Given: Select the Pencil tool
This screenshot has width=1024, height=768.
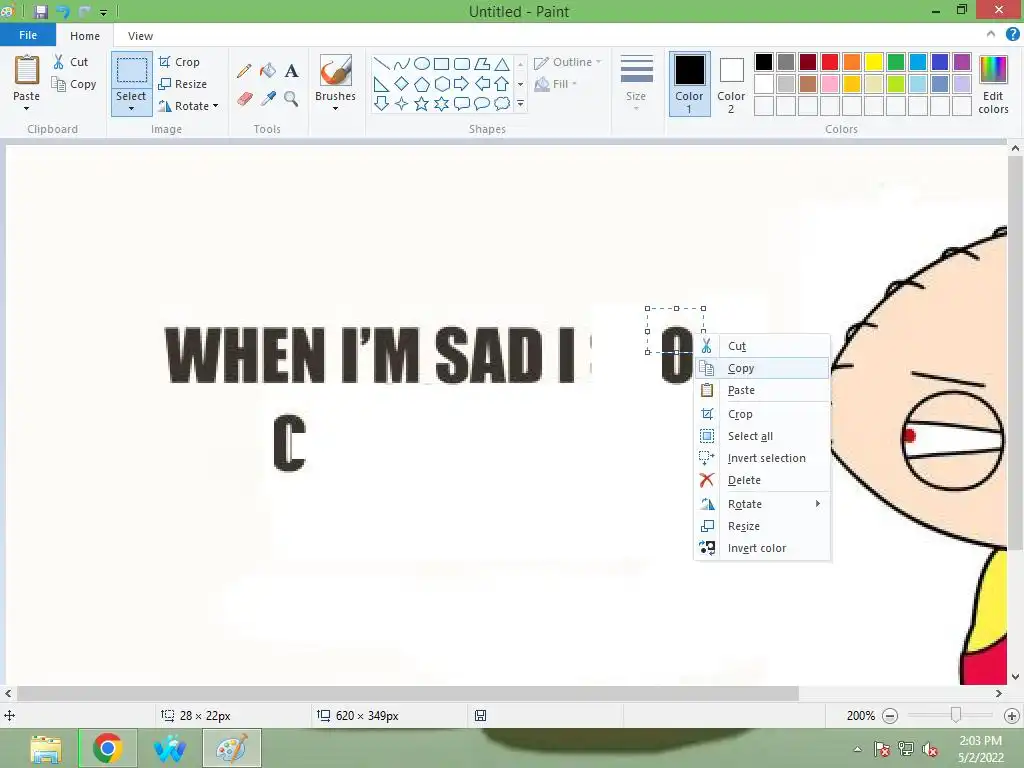Looking at the screenshot, I should point(244,71).
